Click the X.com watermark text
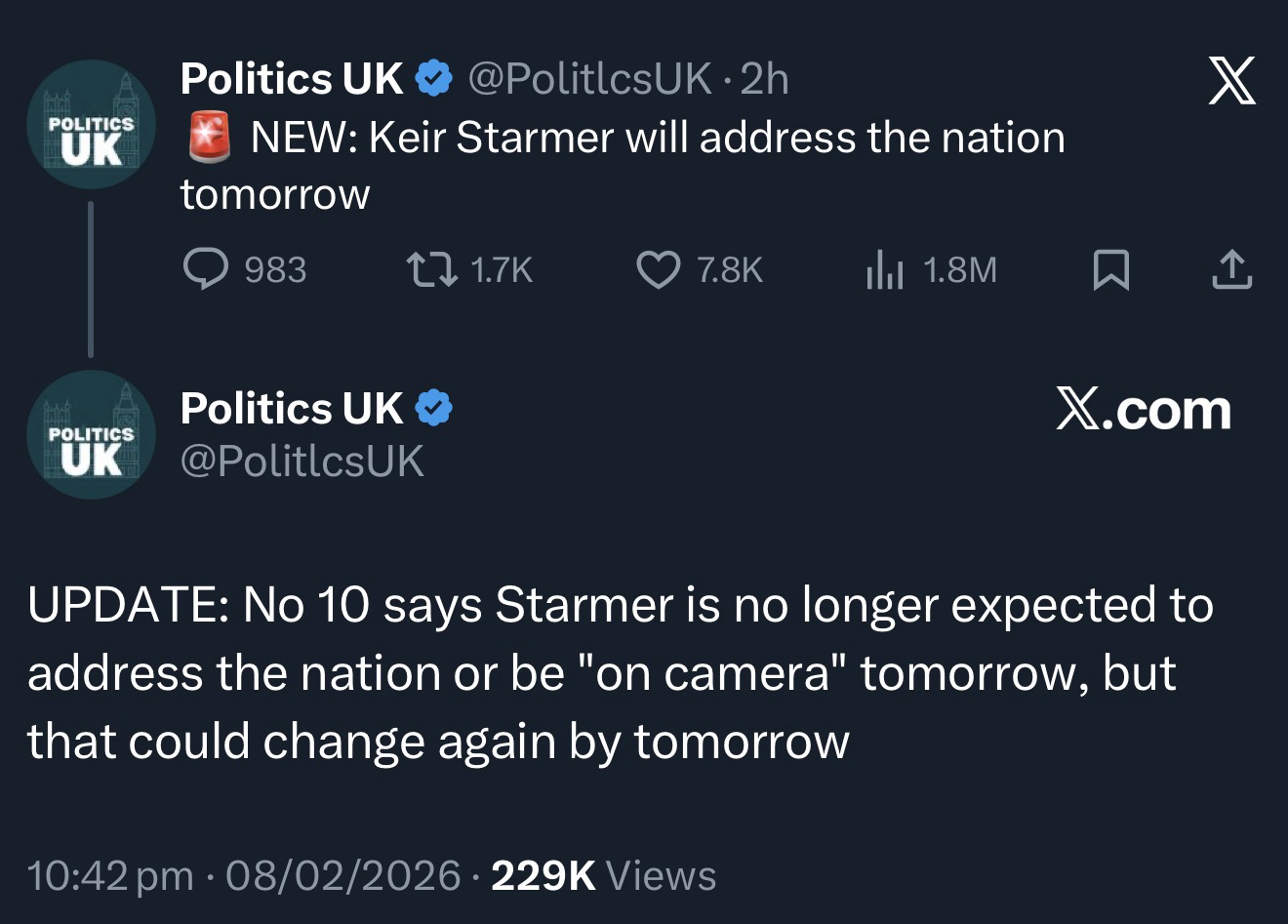 pos(1143,410)
